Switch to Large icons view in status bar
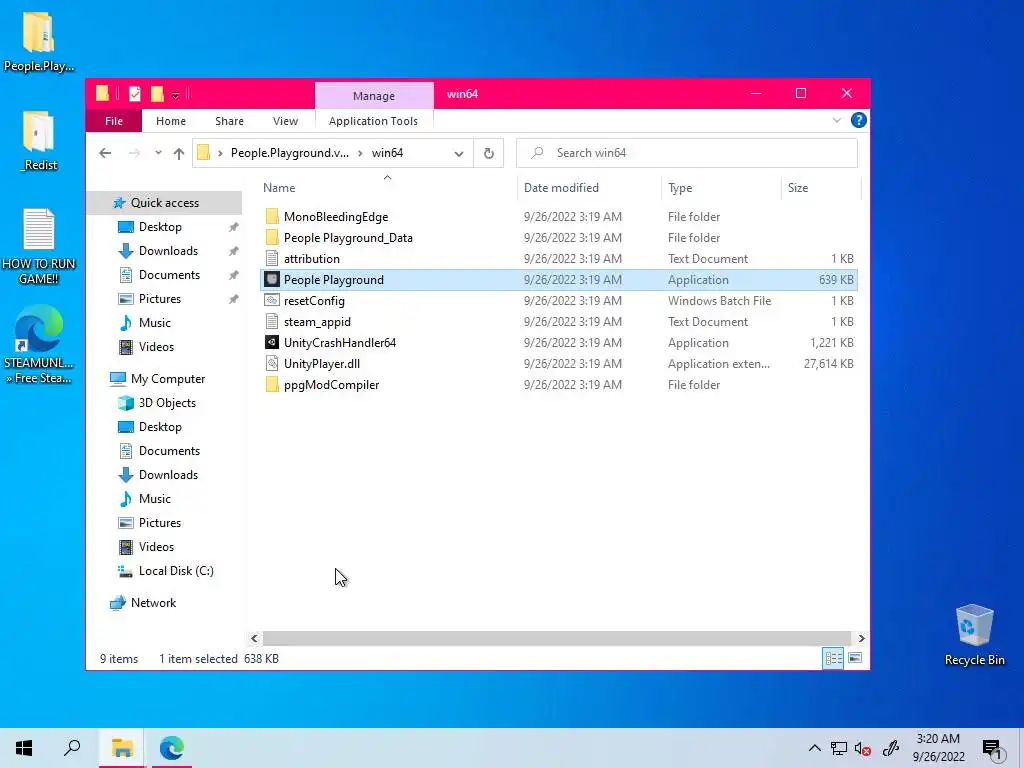The height and width of the screenshot is (768, 1024). coord(855,658)
